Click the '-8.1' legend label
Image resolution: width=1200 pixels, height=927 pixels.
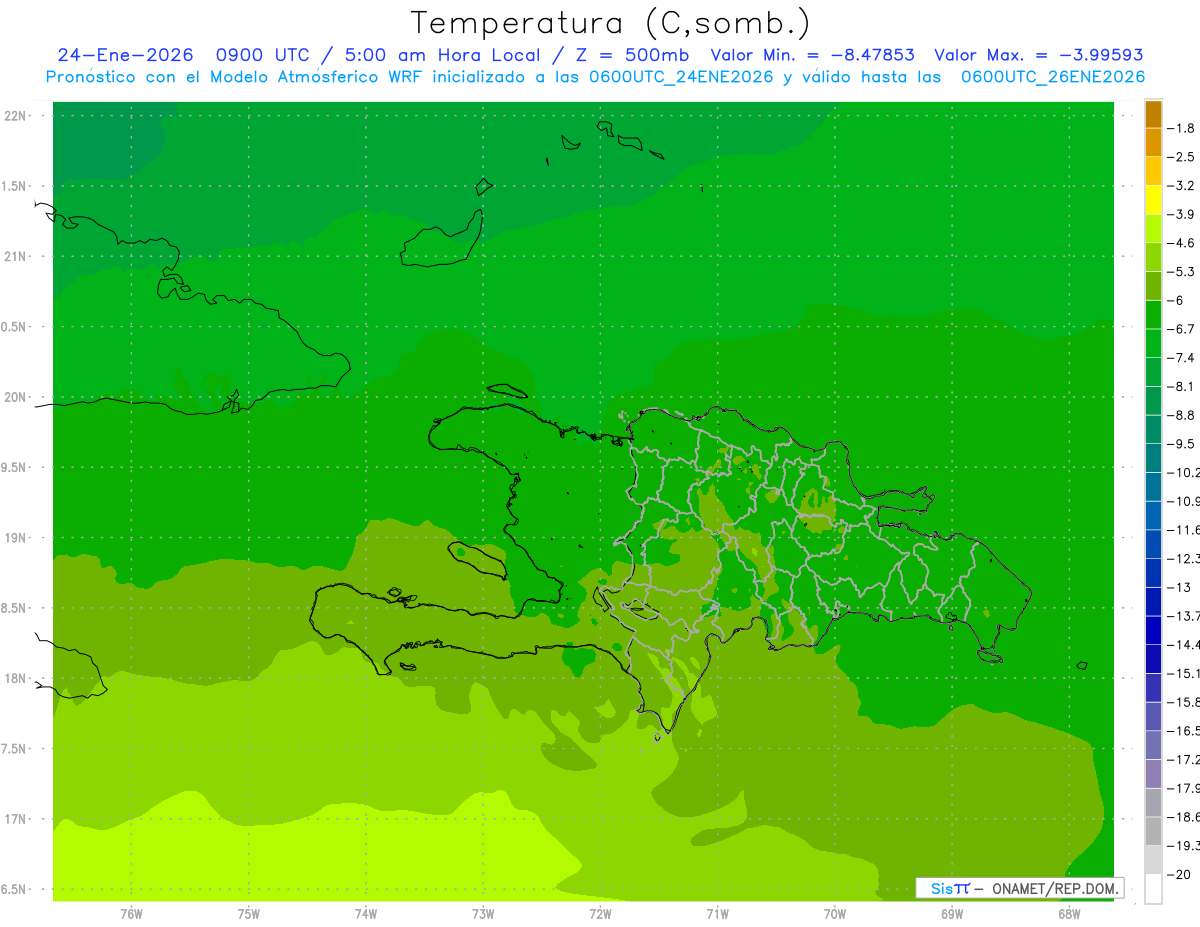[1181, 387]
